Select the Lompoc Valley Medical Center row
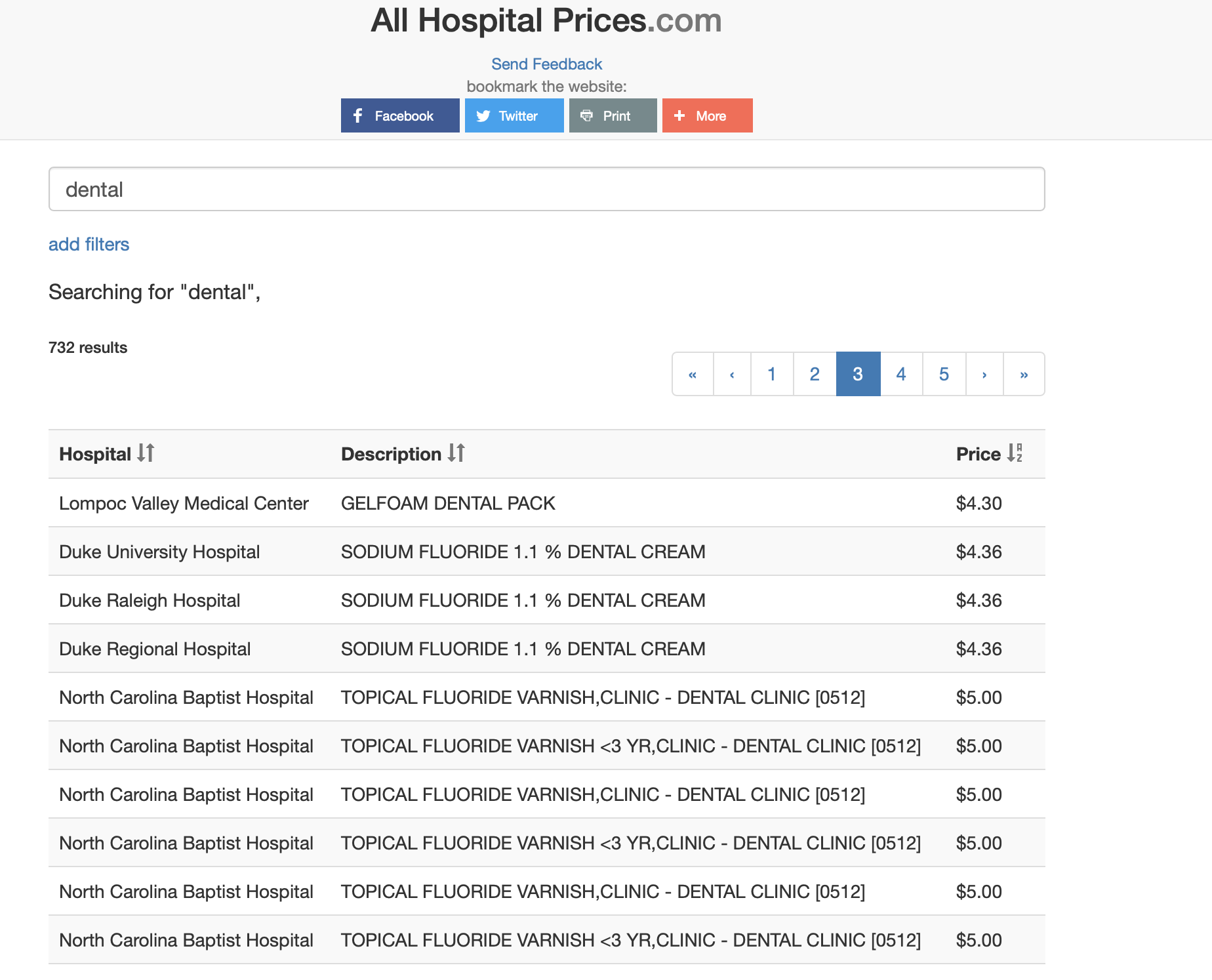Screen dimensions: 1212x980 pos(184,503)
